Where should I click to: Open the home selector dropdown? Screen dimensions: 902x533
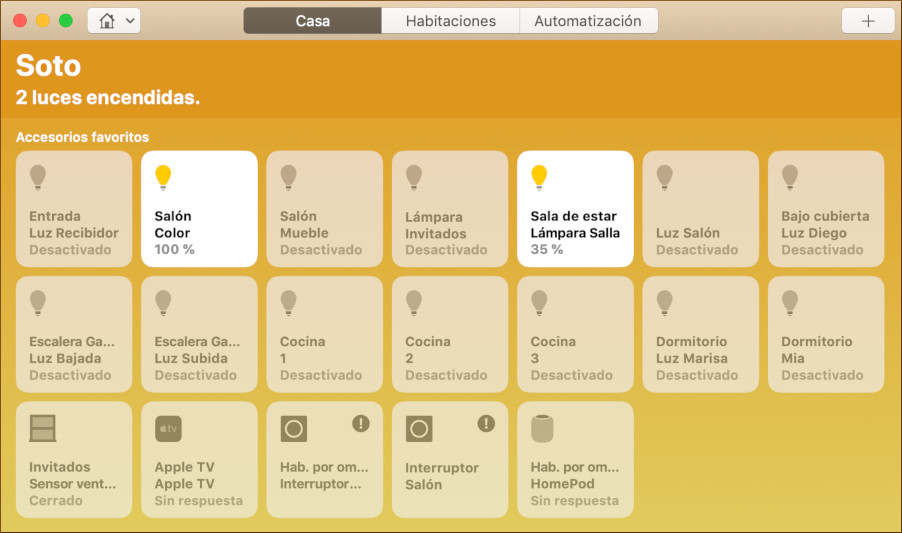114,21
